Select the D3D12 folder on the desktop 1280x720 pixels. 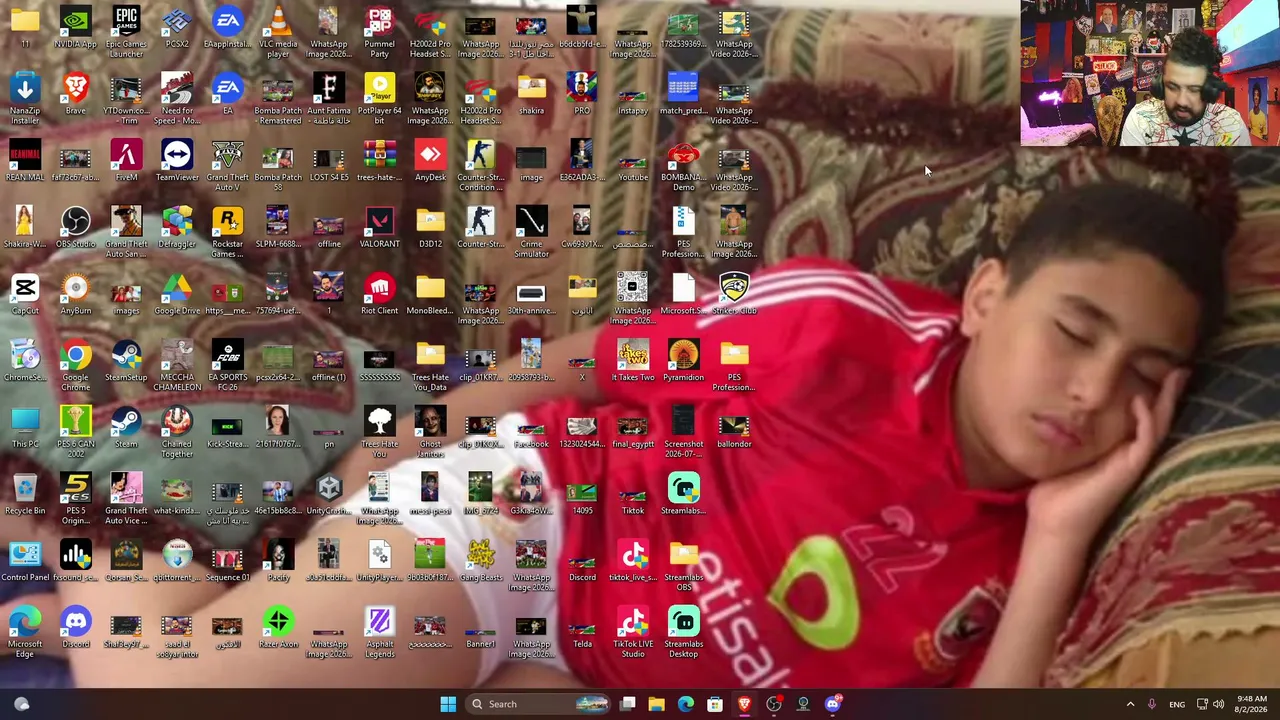coord(430,228)
